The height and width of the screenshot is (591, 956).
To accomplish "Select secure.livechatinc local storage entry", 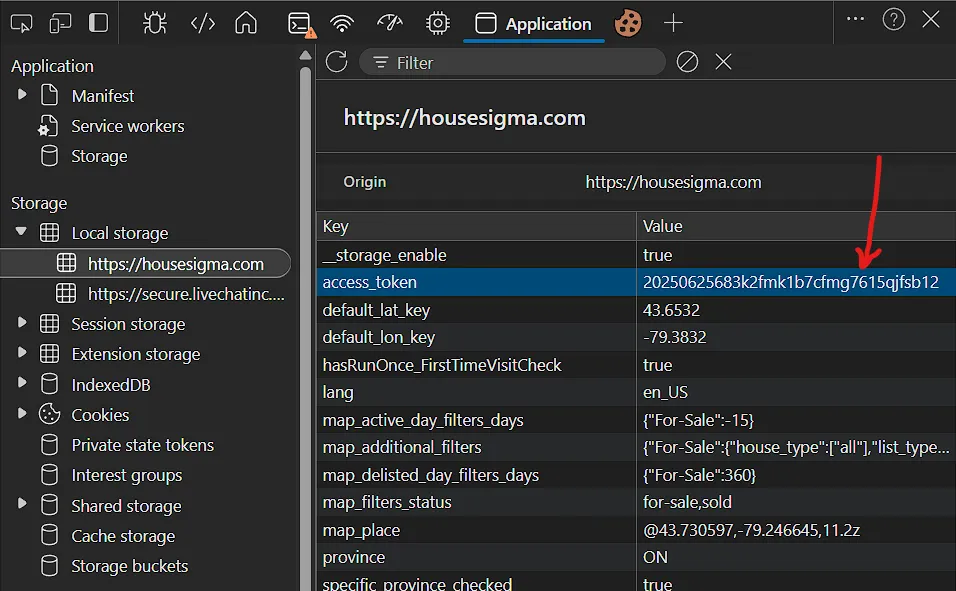I will tap(186, 294).
